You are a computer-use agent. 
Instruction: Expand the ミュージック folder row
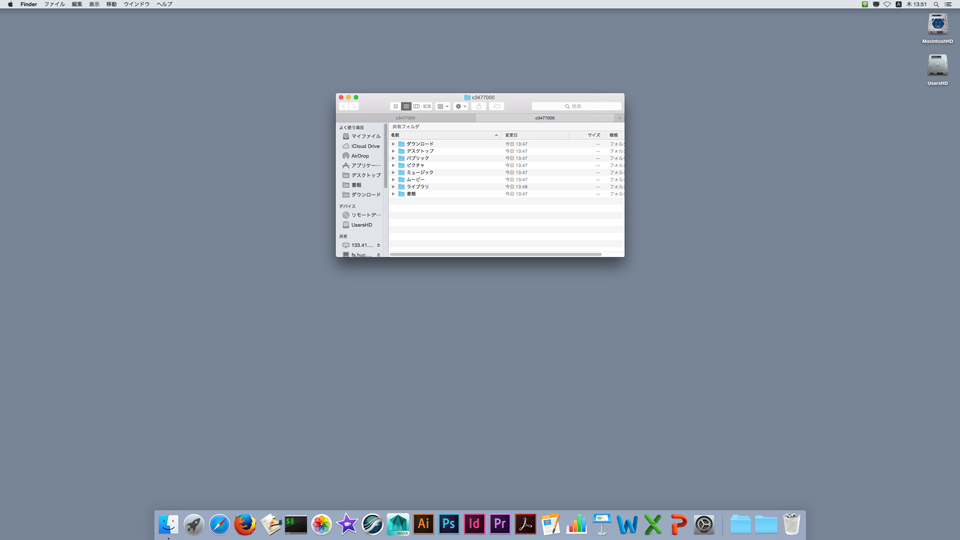[393, 173]
